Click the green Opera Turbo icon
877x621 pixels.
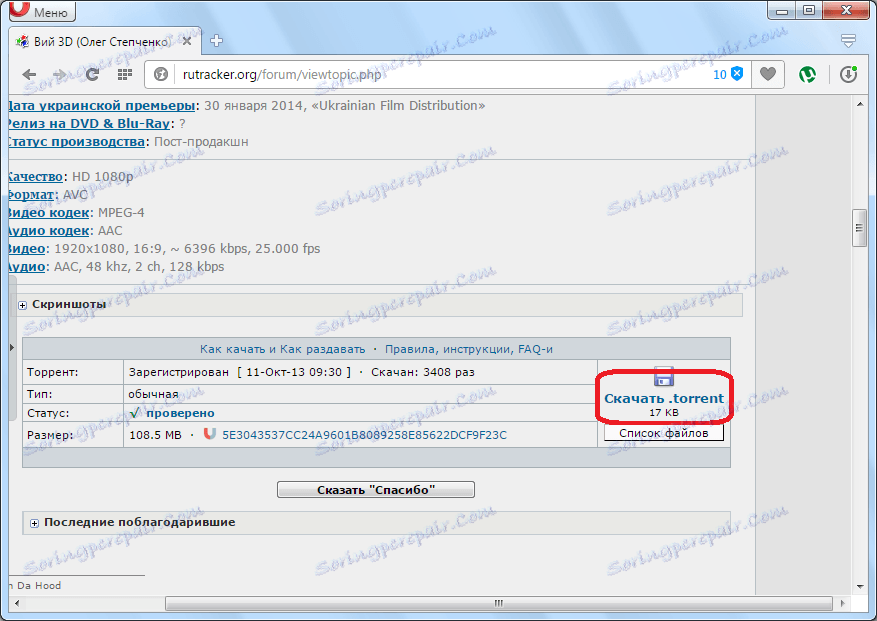pyautogui.click(x=808, y=74)
